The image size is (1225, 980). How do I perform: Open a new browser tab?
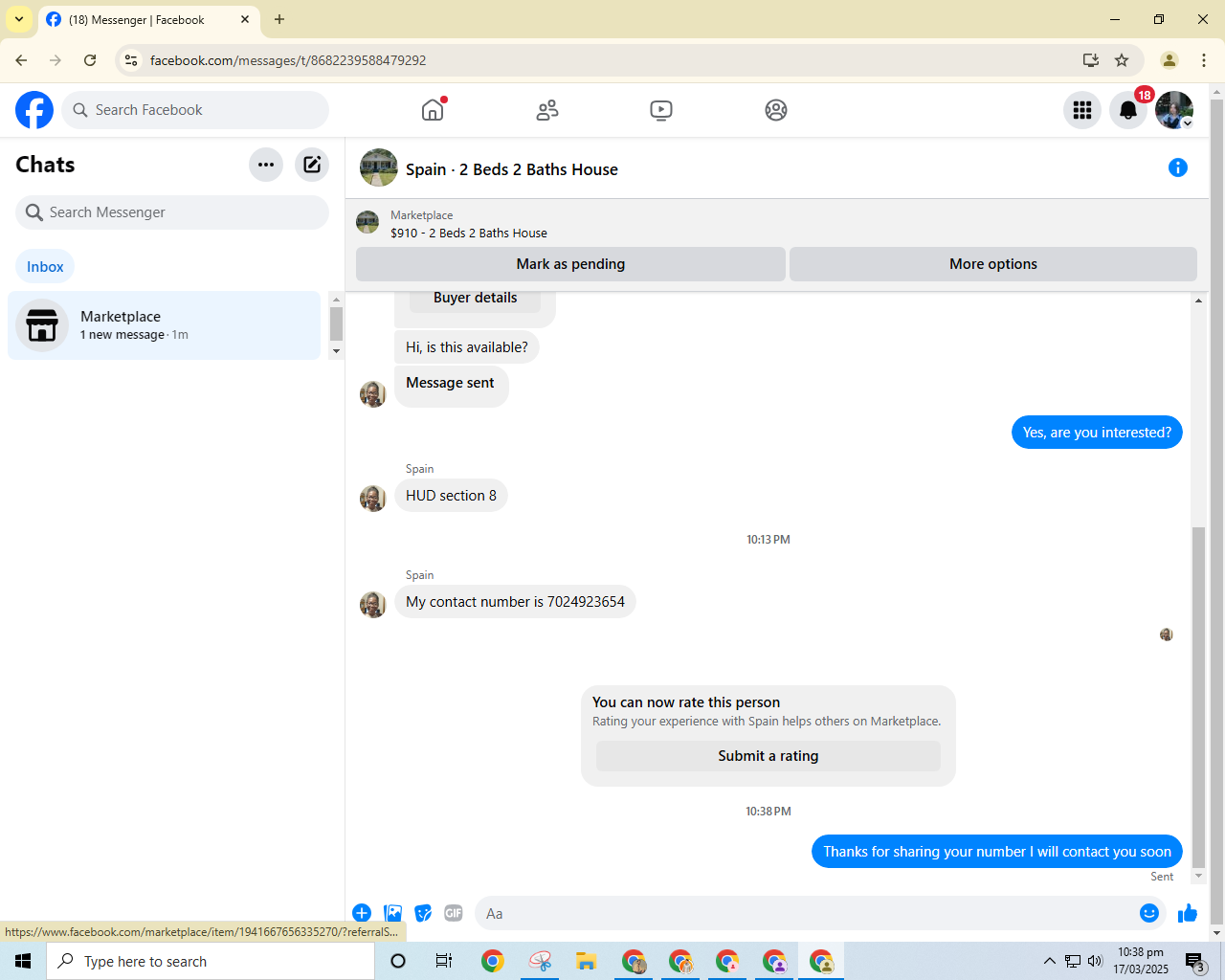(279, 19)
